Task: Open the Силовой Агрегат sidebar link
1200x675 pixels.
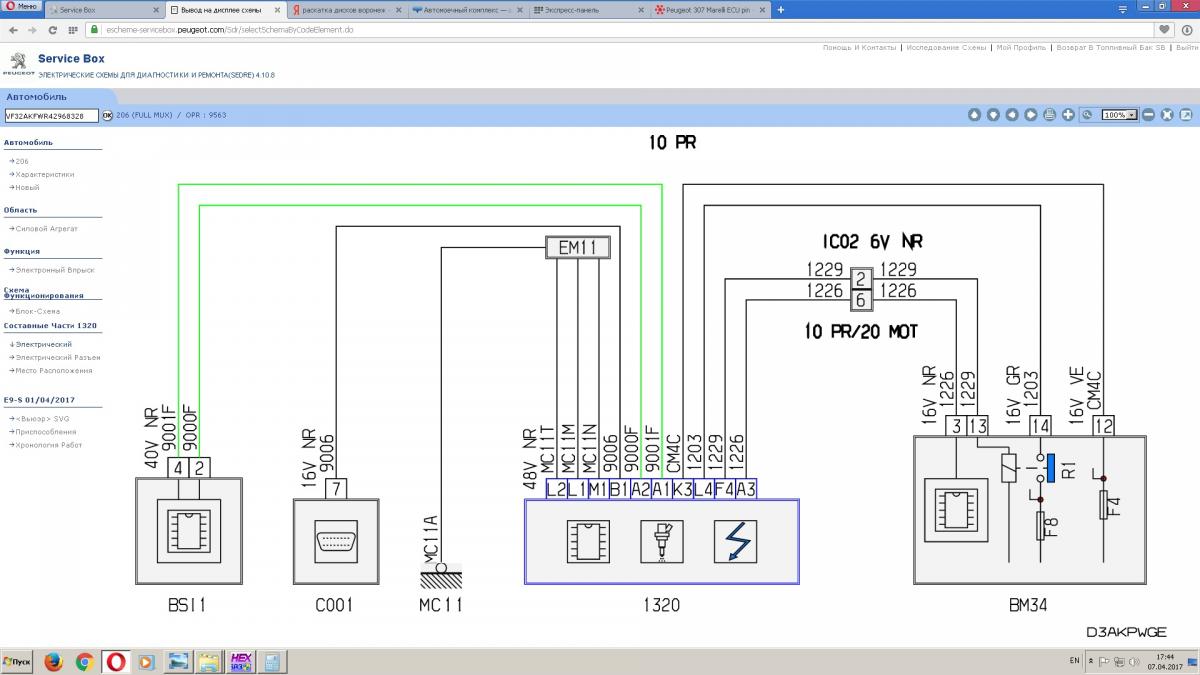Action: (46, 228)
